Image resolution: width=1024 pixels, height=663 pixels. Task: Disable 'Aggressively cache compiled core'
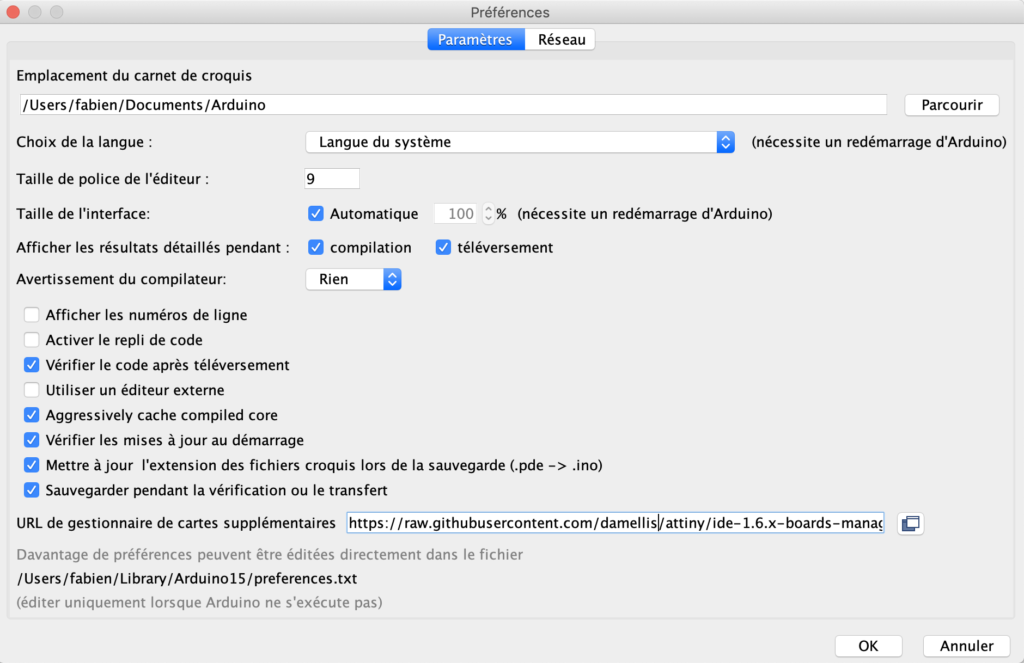pyautogui.click(x=32, y=415)
